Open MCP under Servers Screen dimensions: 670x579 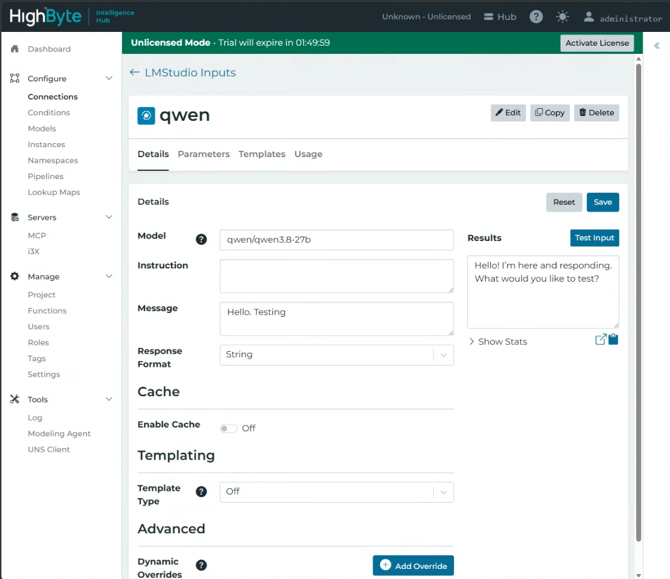(x=37, y=235)
